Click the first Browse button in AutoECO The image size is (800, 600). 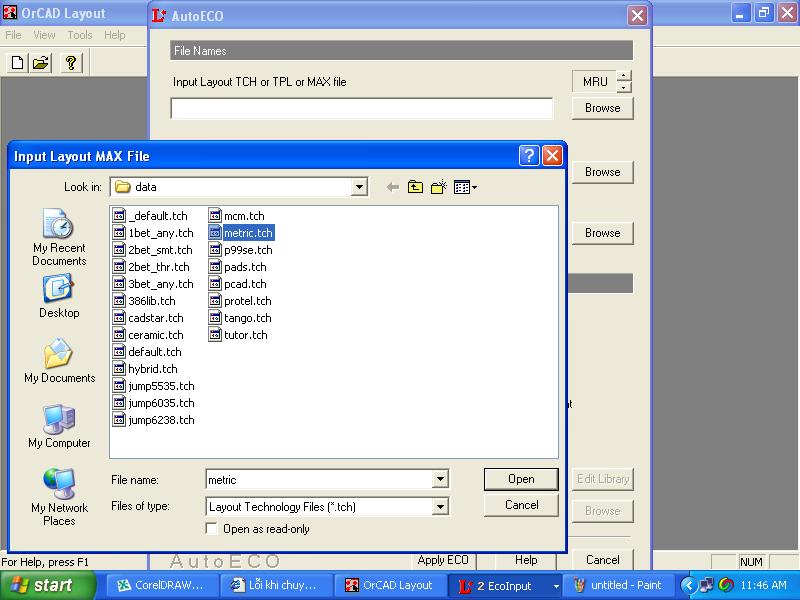tap(603, 108)
